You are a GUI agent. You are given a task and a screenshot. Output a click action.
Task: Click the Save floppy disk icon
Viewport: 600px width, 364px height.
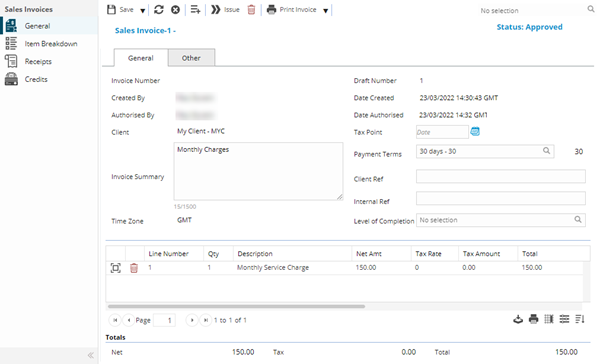[x=111, y=10]
